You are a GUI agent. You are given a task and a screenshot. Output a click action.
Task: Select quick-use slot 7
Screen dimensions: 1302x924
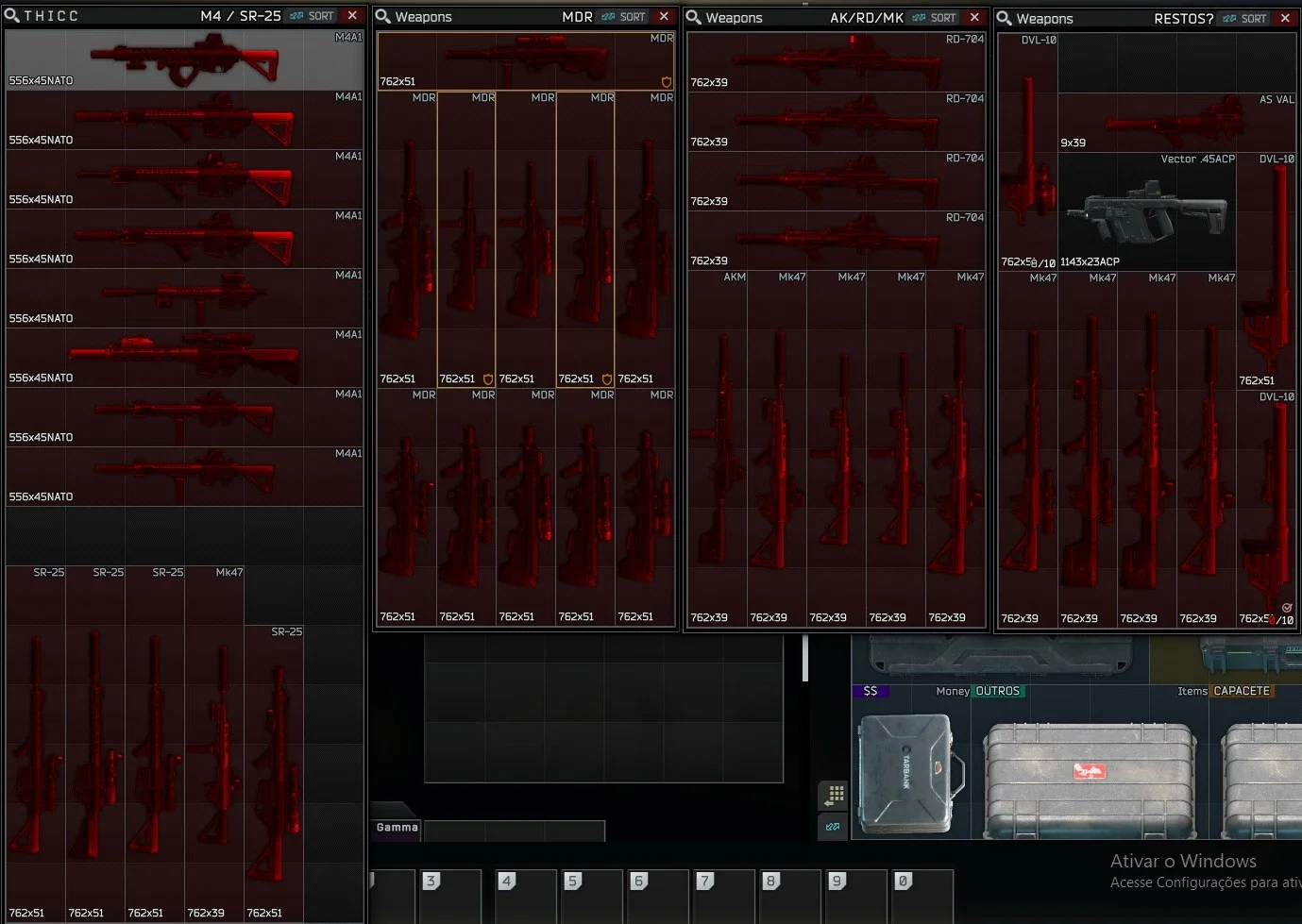pos(724,897)
